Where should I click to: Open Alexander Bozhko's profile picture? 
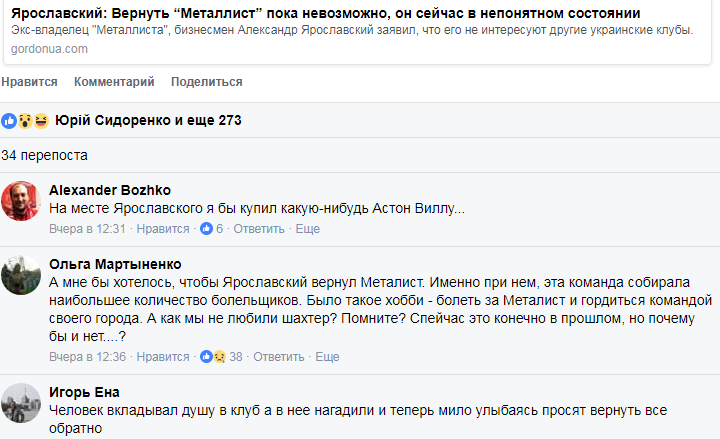[x=21, y=201]
